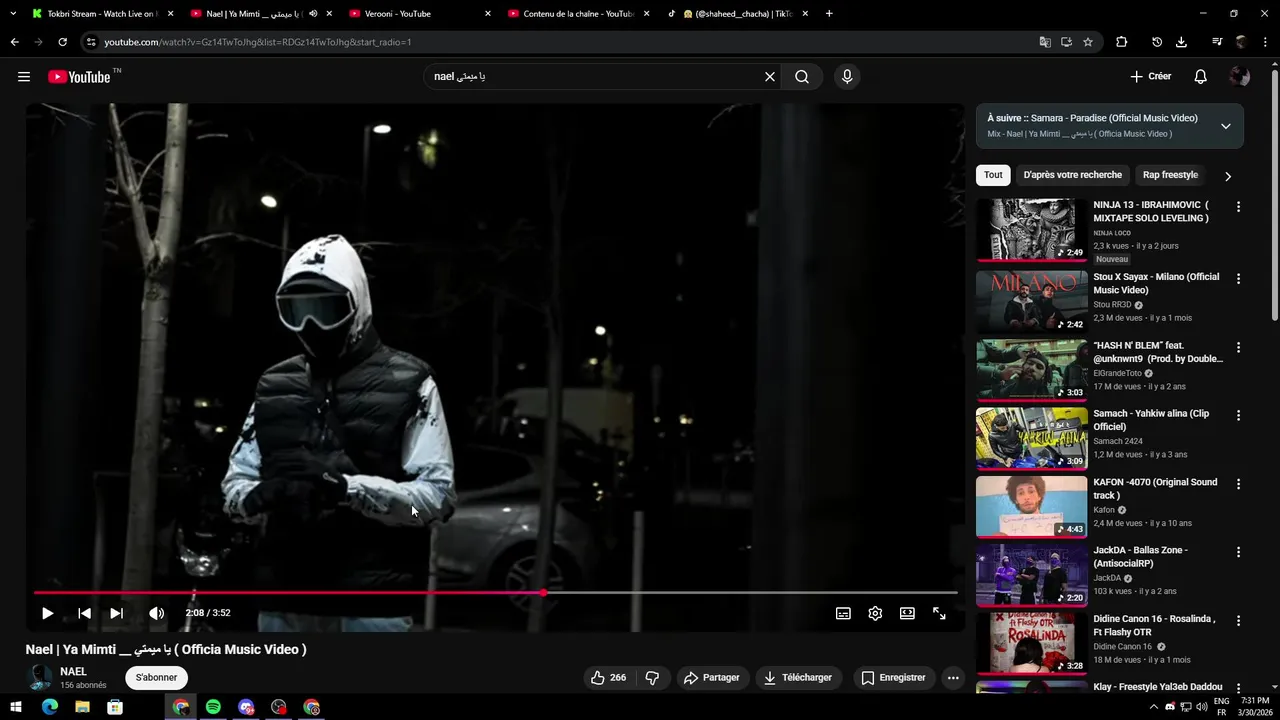1280x720 pixels.
Task: Click the Créer button
Action: tap(1151, 77)
